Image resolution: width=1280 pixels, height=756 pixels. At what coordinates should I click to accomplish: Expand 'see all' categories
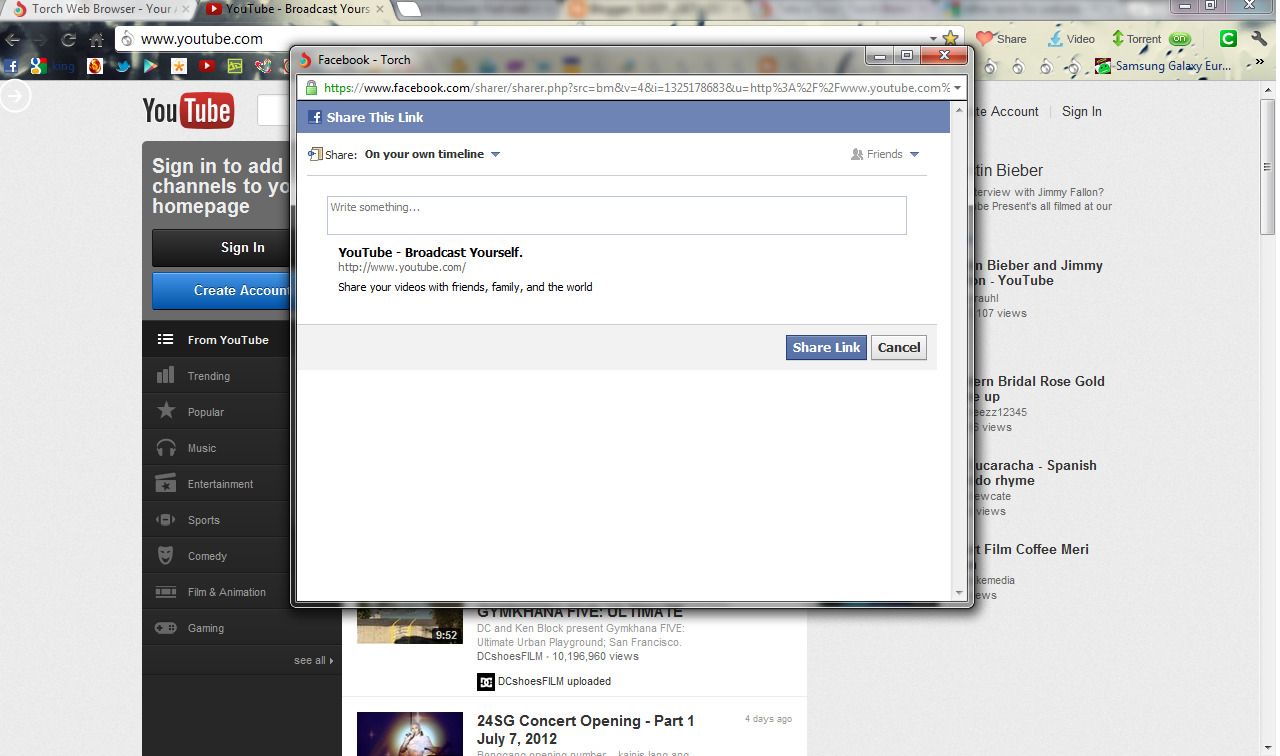click(313, 660)
